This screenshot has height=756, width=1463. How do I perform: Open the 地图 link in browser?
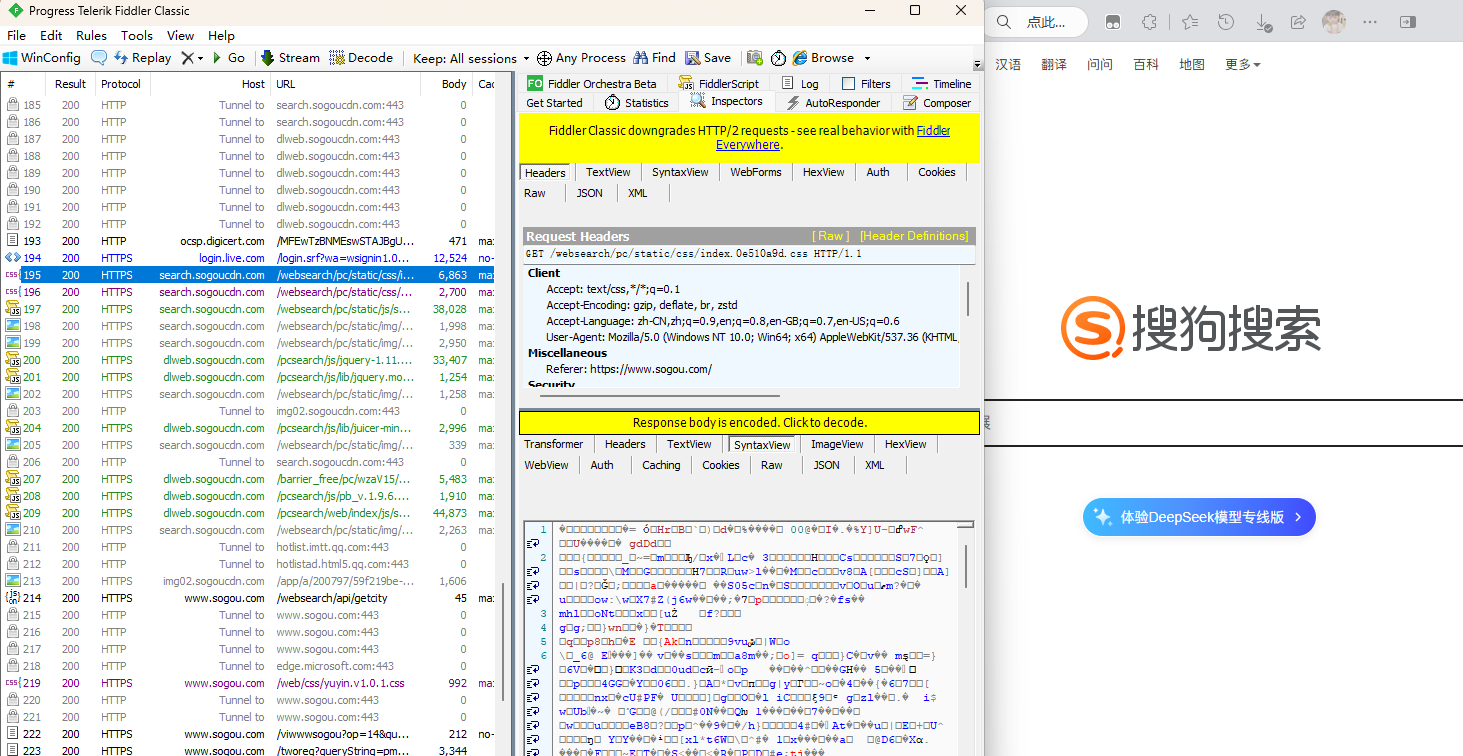tap(1192, 64)
